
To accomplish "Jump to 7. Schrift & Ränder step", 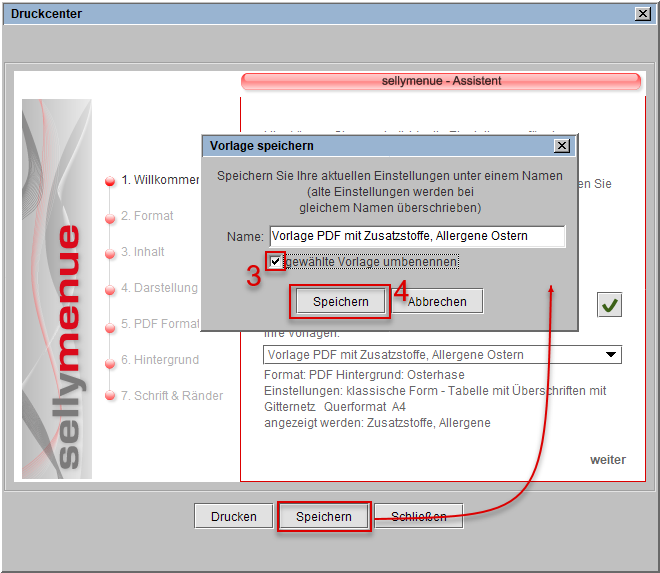I will click(x=172, y=396).
